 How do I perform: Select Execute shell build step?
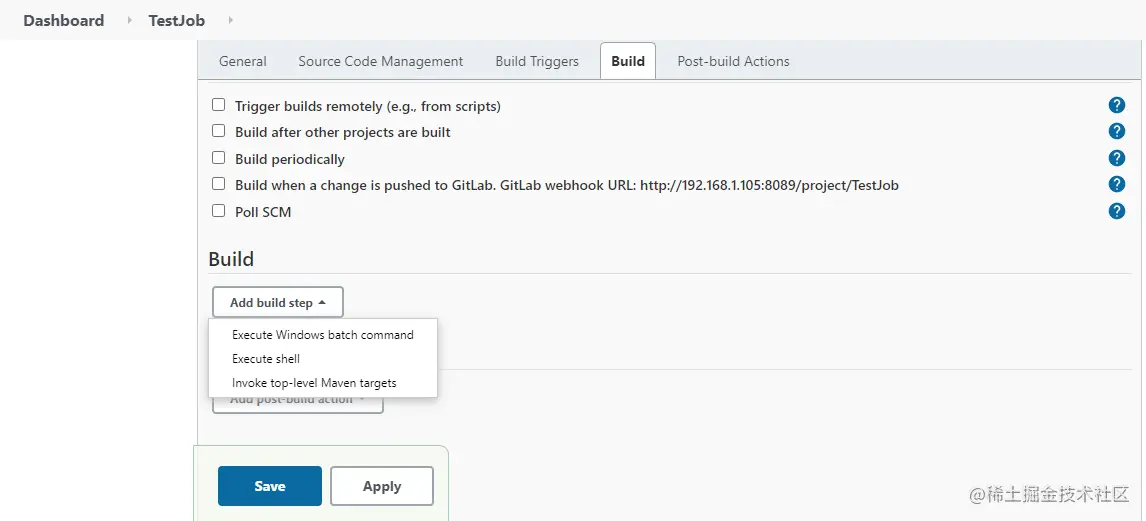point(266,359)
